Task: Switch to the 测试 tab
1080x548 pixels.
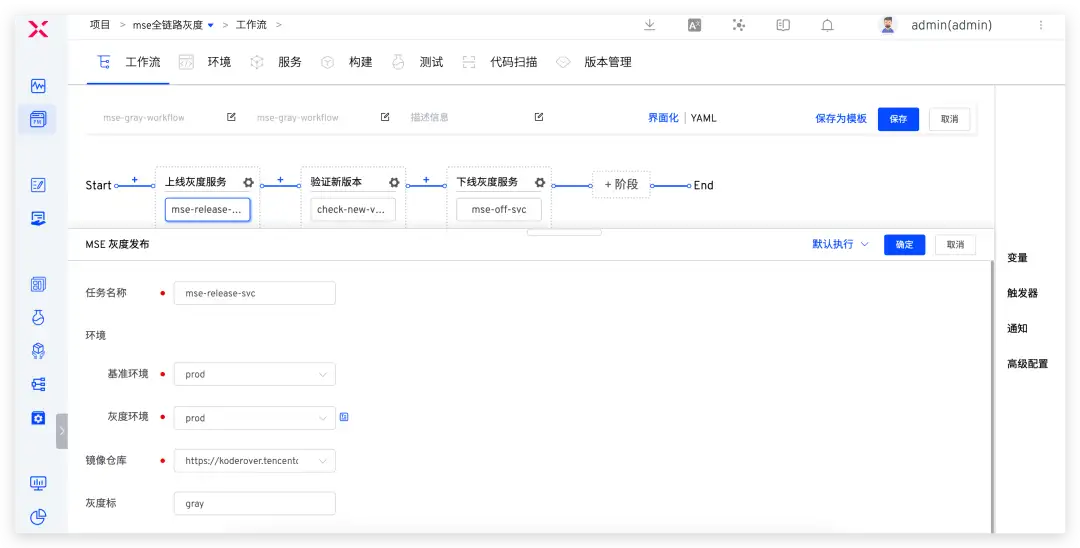Action: coord(418,62)
